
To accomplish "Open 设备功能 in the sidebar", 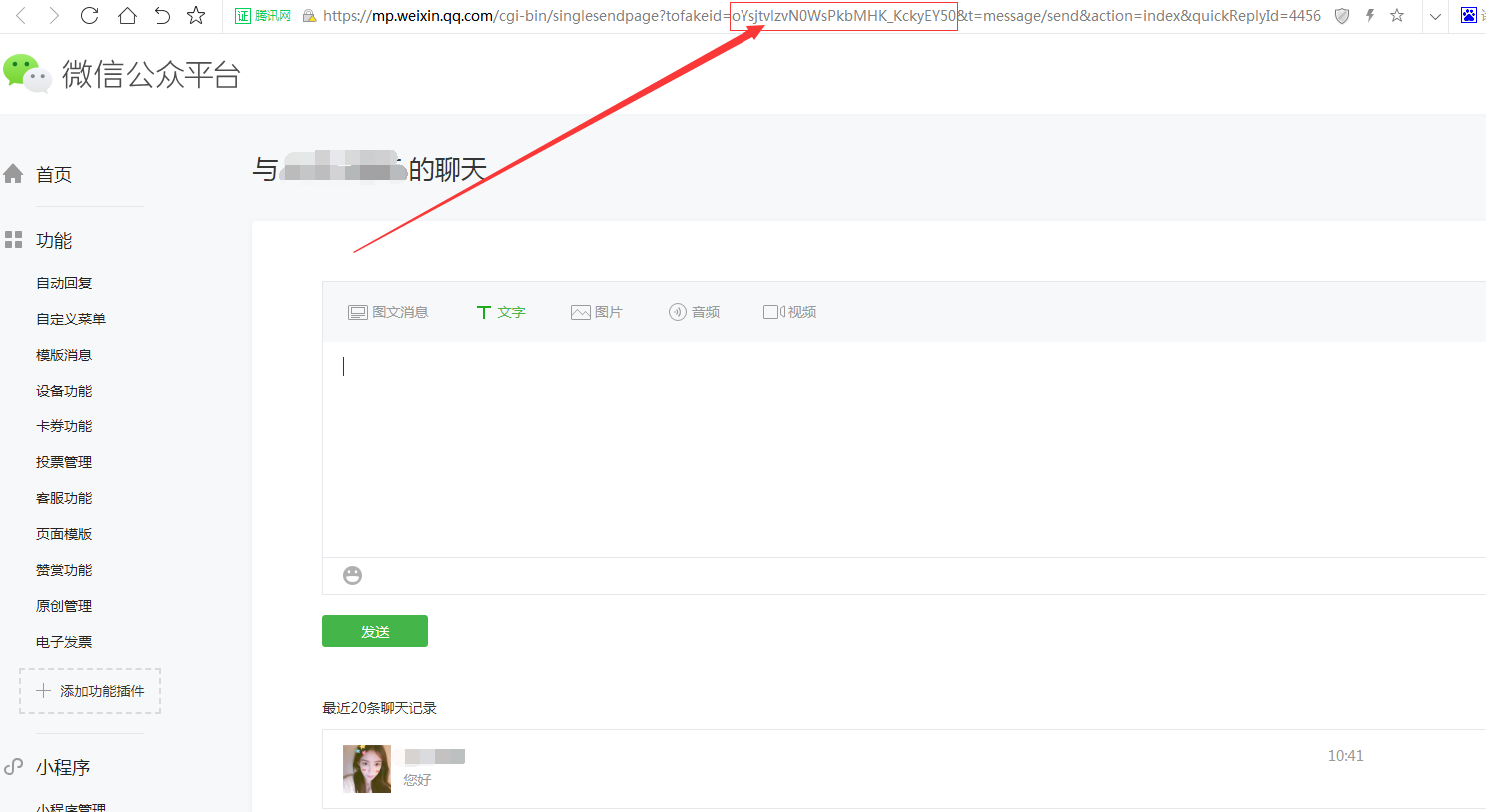I will pyautogui.click(x=64, y=391).
